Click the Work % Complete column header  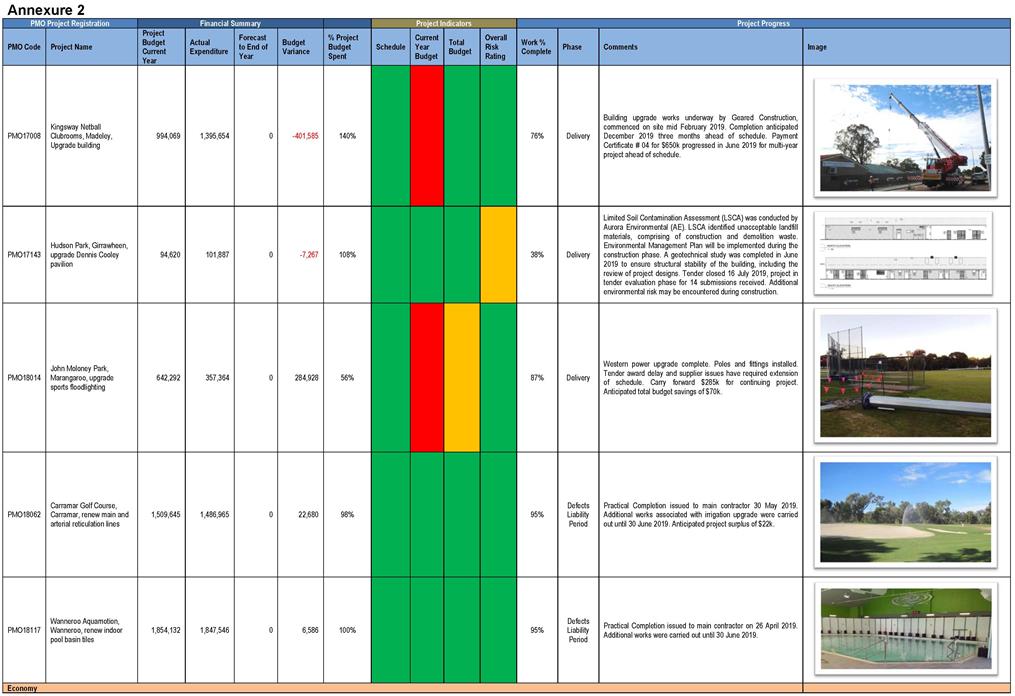(x=536, y=47)
